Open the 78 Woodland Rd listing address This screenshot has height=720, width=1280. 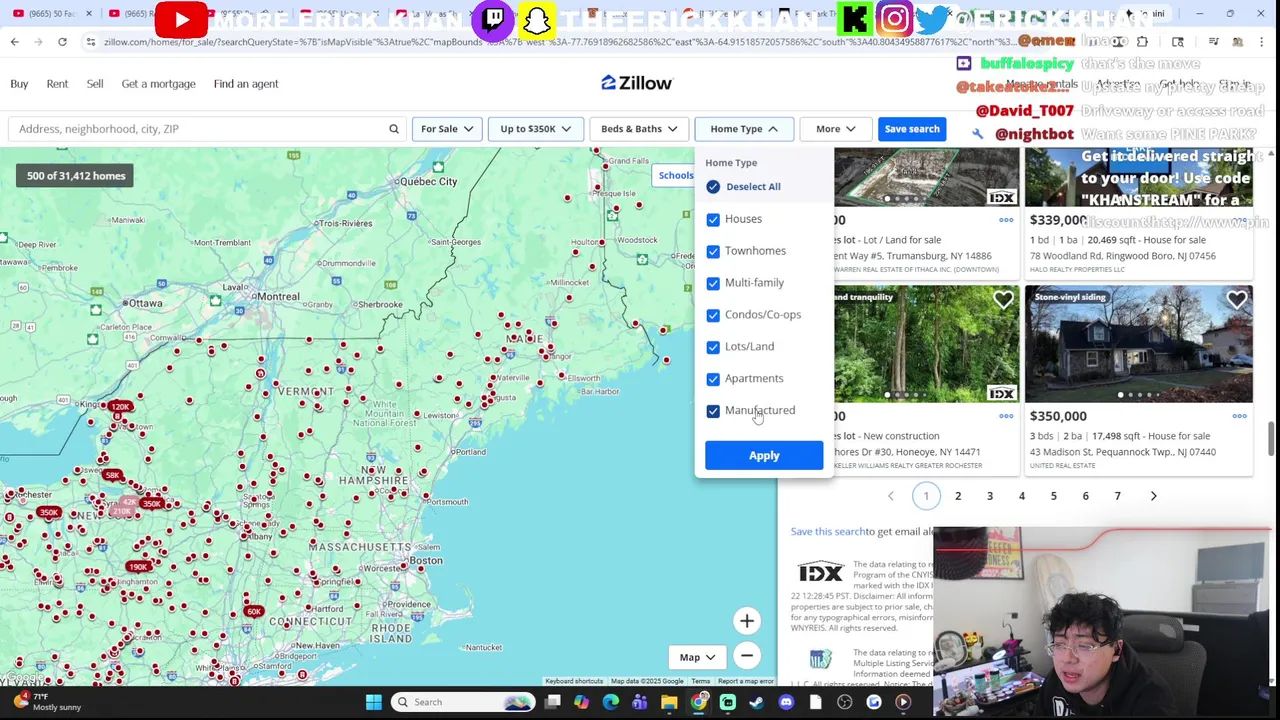click(1123, 256)
